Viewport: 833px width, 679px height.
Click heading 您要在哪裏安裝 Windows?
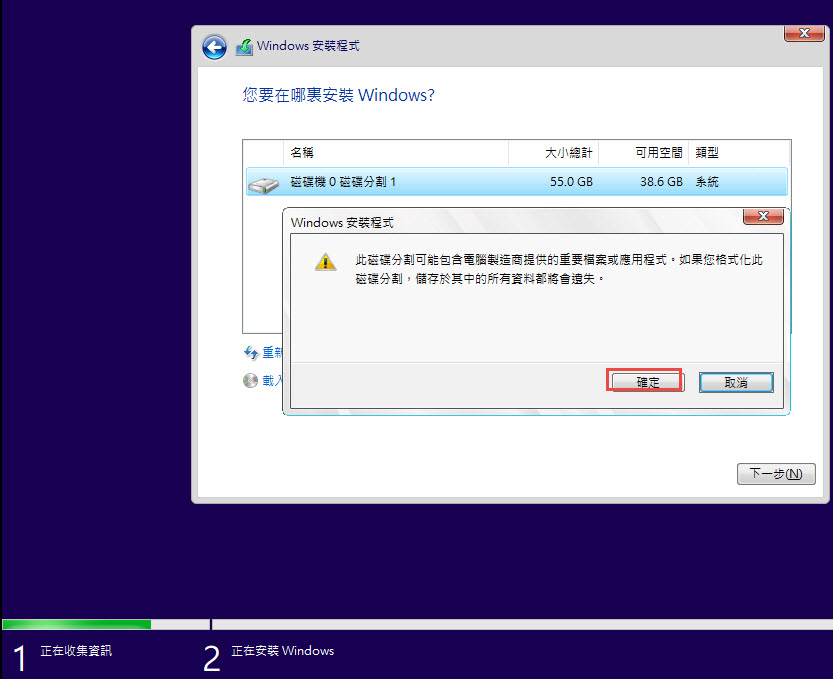tap(338, 95)
